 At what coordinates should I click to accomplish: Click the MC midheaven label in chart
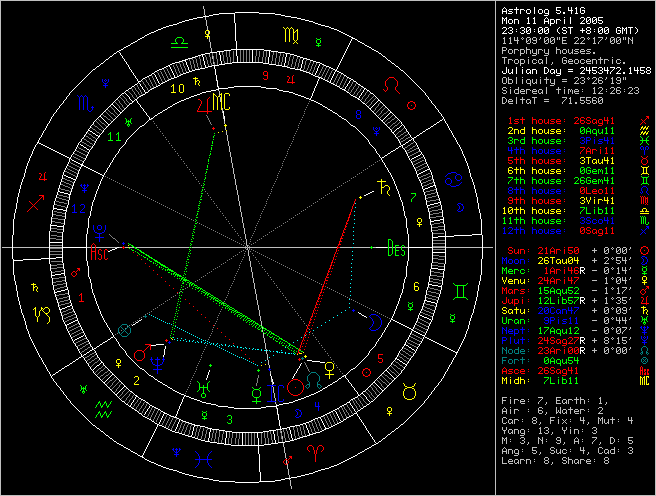tap(222, 102)
